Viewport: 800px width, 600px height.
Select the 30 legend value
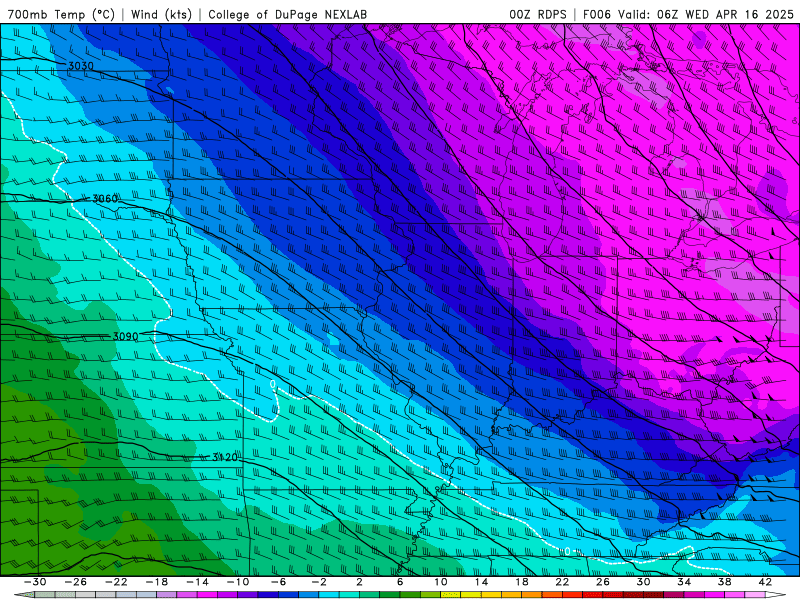(x=643, y=582)
